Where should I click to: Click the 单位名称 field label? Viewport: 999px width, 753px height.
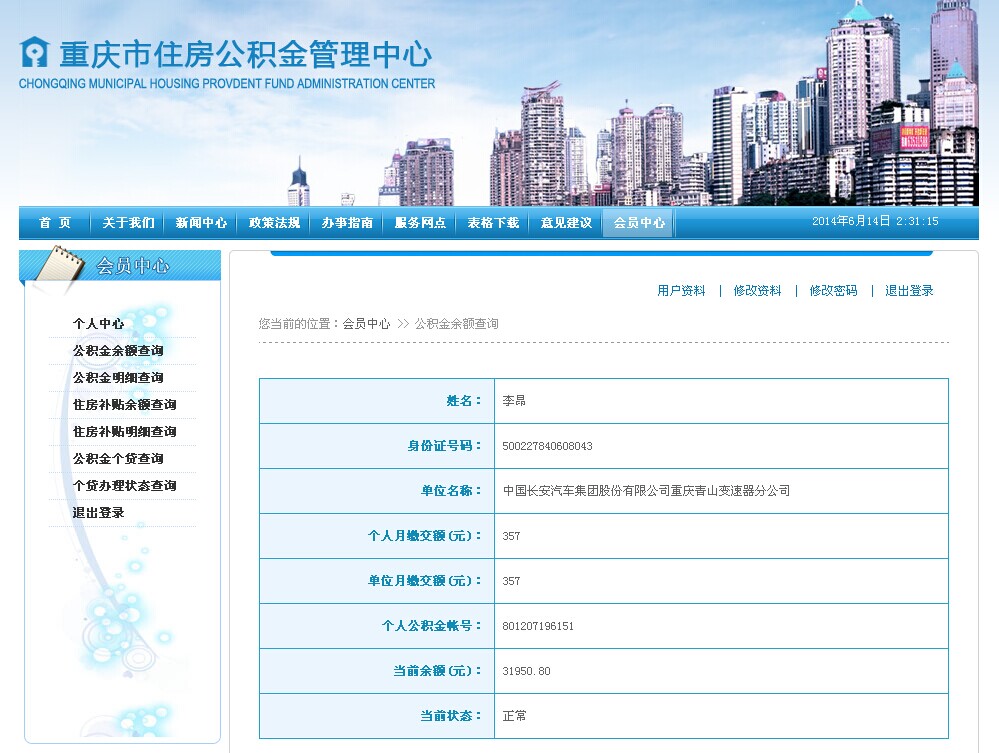pyautogui.click(x=451, y=491)
